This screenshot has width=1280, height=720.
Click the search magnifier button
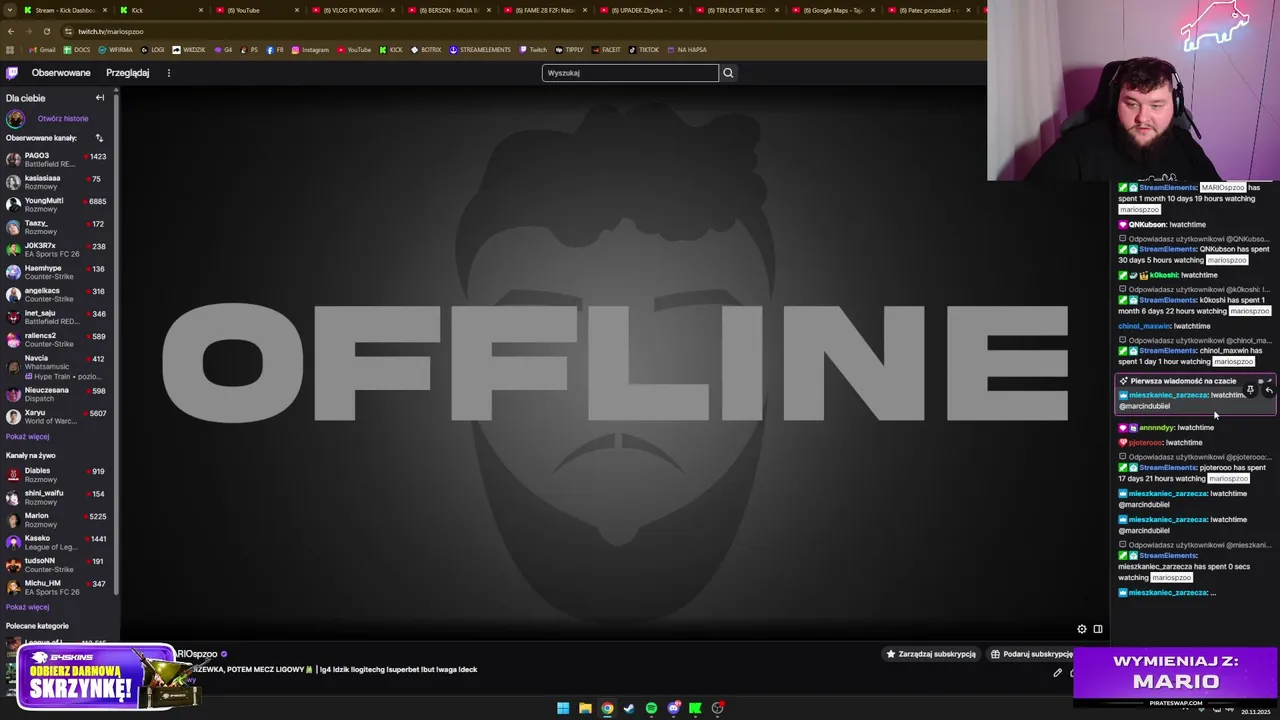[x=728, y=73]
